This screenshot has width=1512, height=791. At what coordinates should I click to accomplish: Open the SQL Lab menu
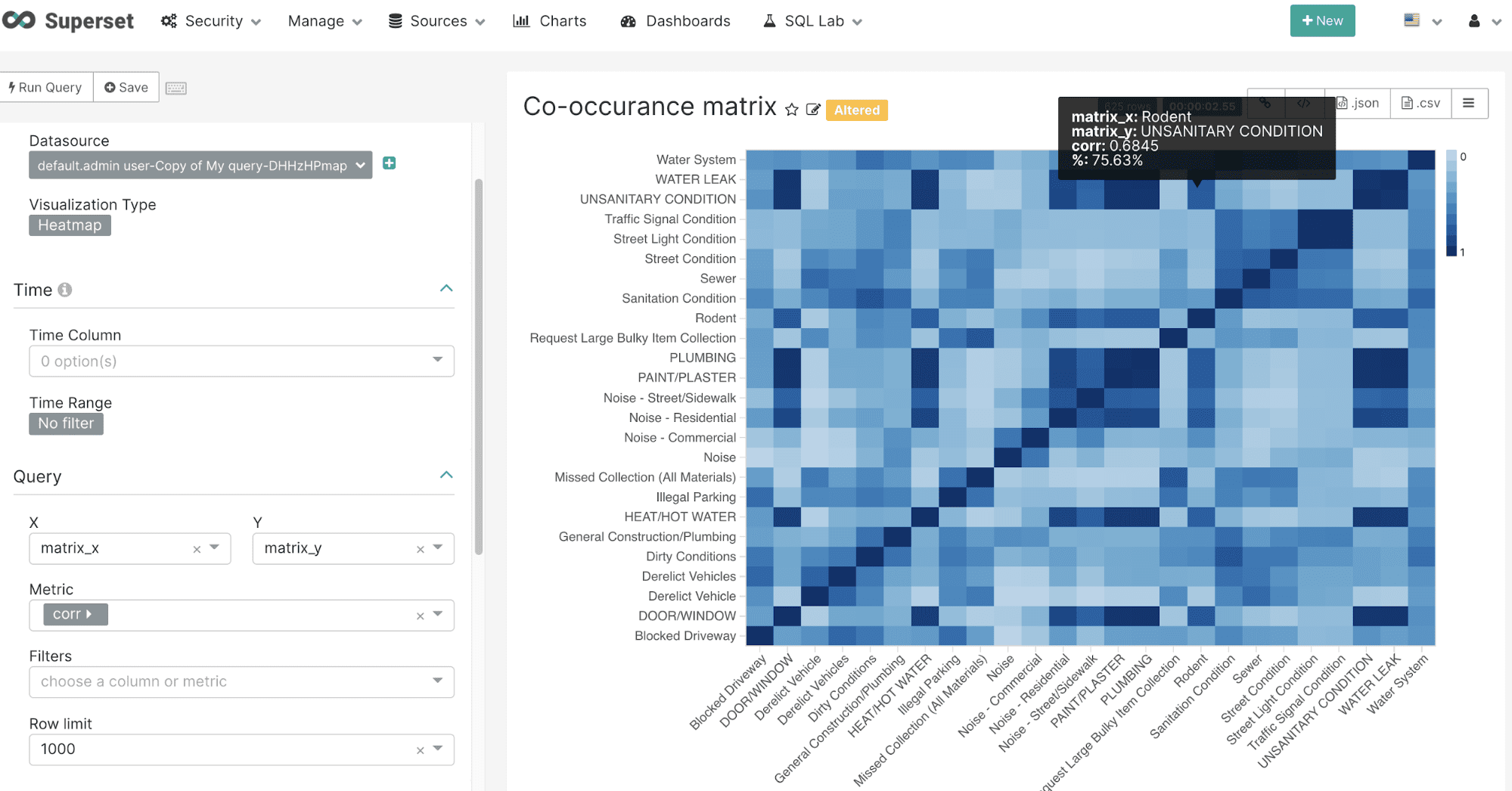(813, 21)
